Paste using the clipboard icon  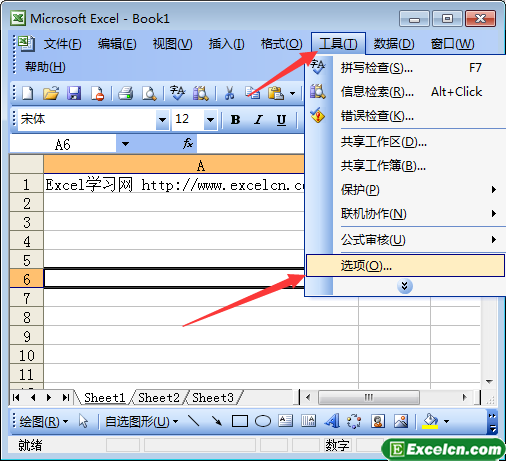(x=276, y=93)
